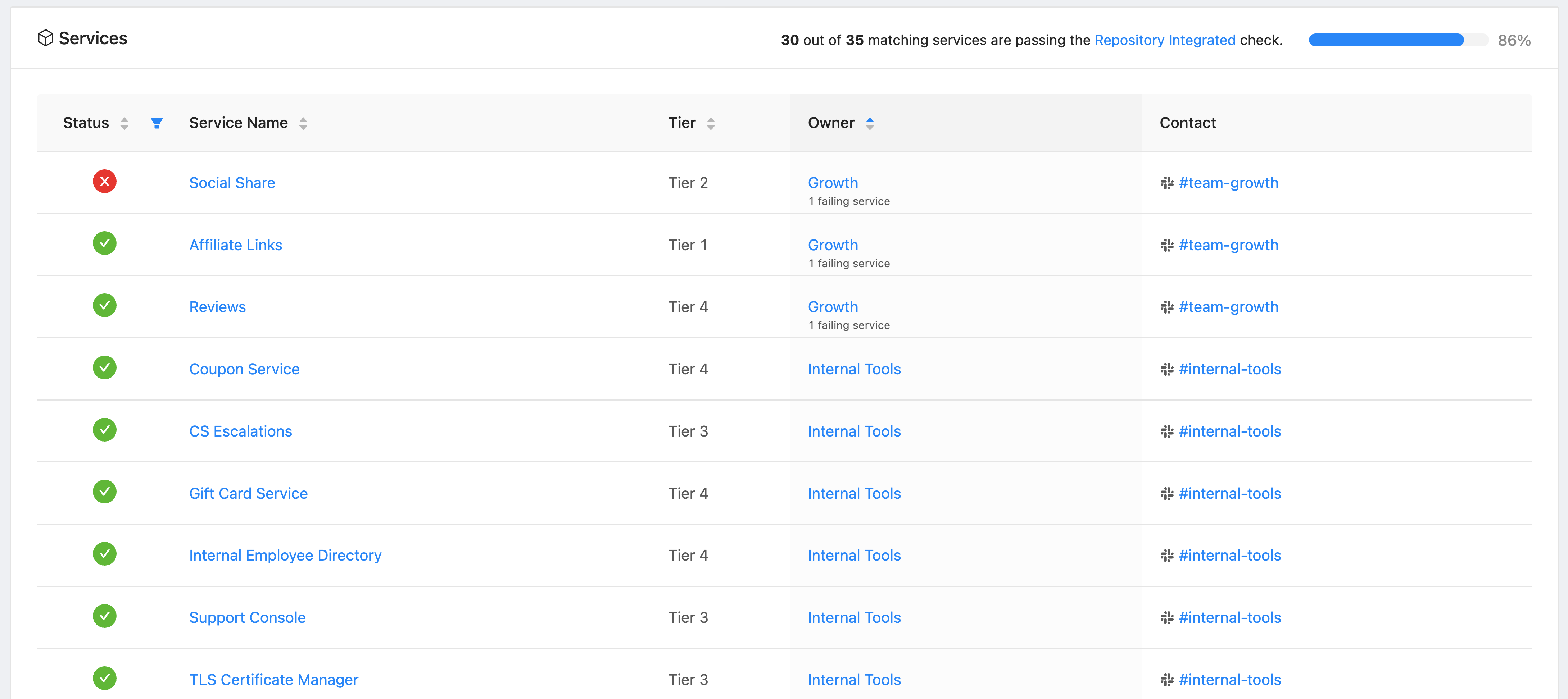1568x699 pixels.
Task: Click the Services heading text
Action: pyautogui.click(x=93, y=38)
